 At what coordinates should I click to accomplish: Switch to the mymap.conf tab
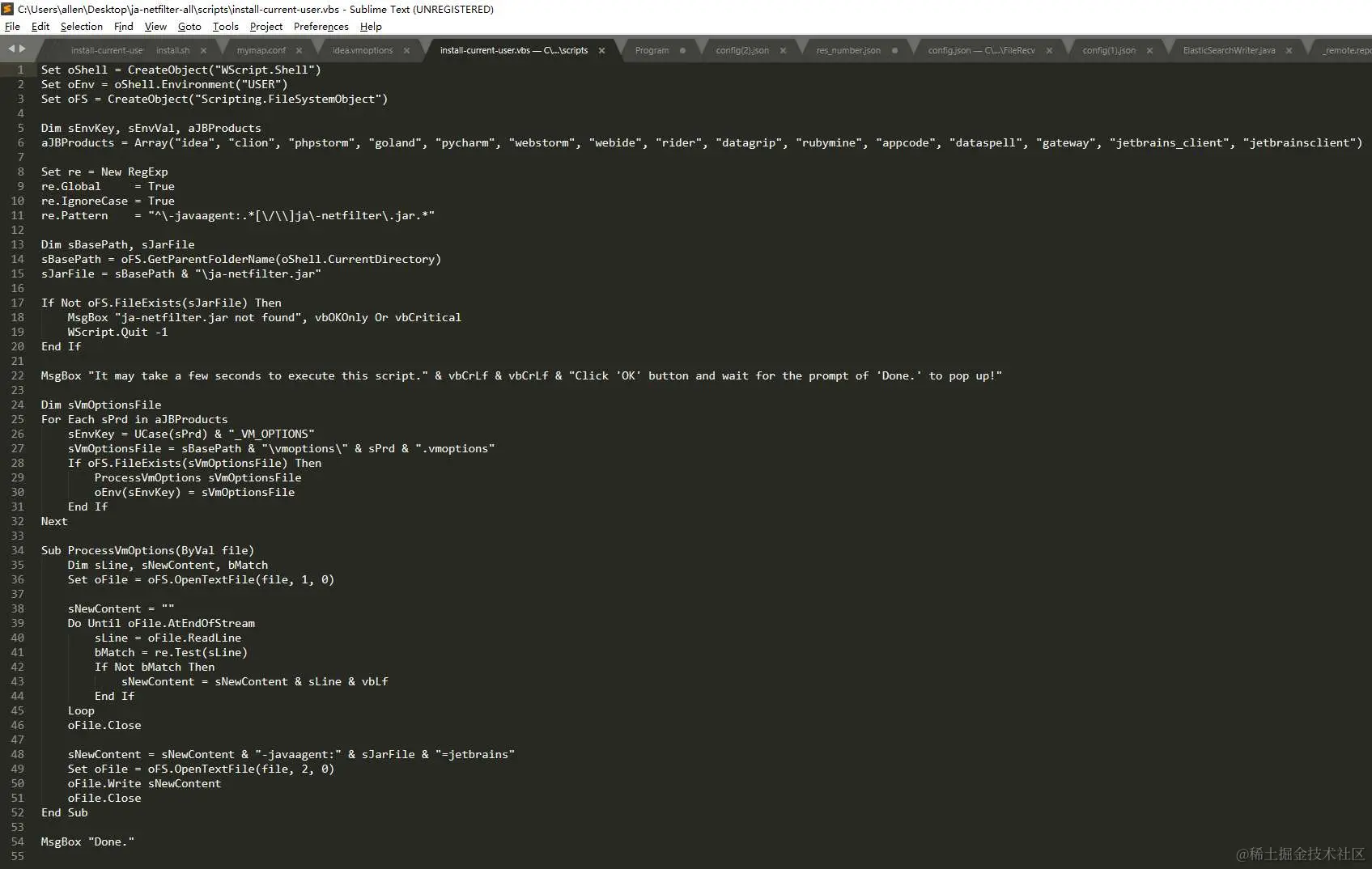coord(261,50)
